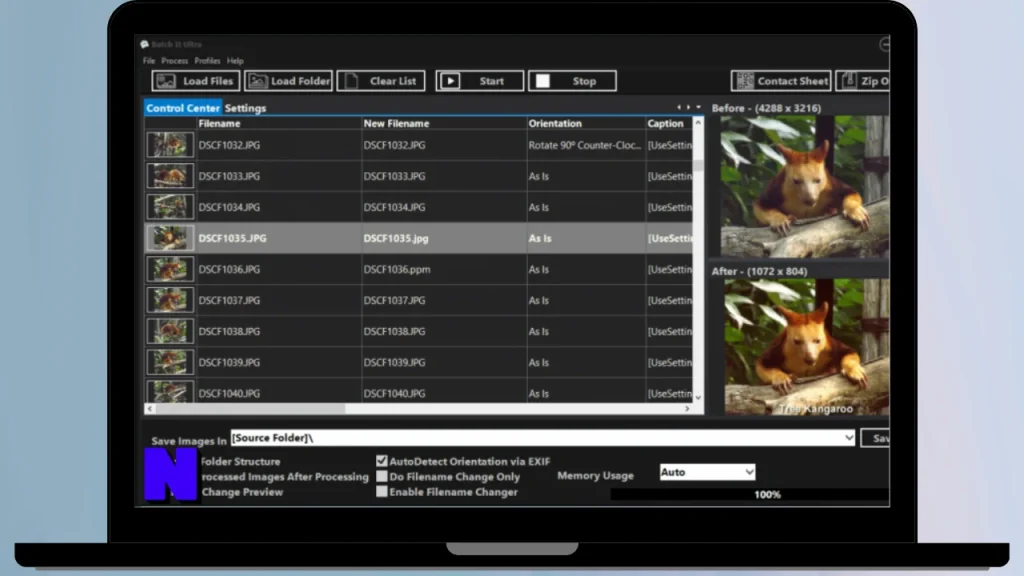Viewport: 1024px width, 576px height.
Task: Click the Before preview image
Action: click(805, 186)
